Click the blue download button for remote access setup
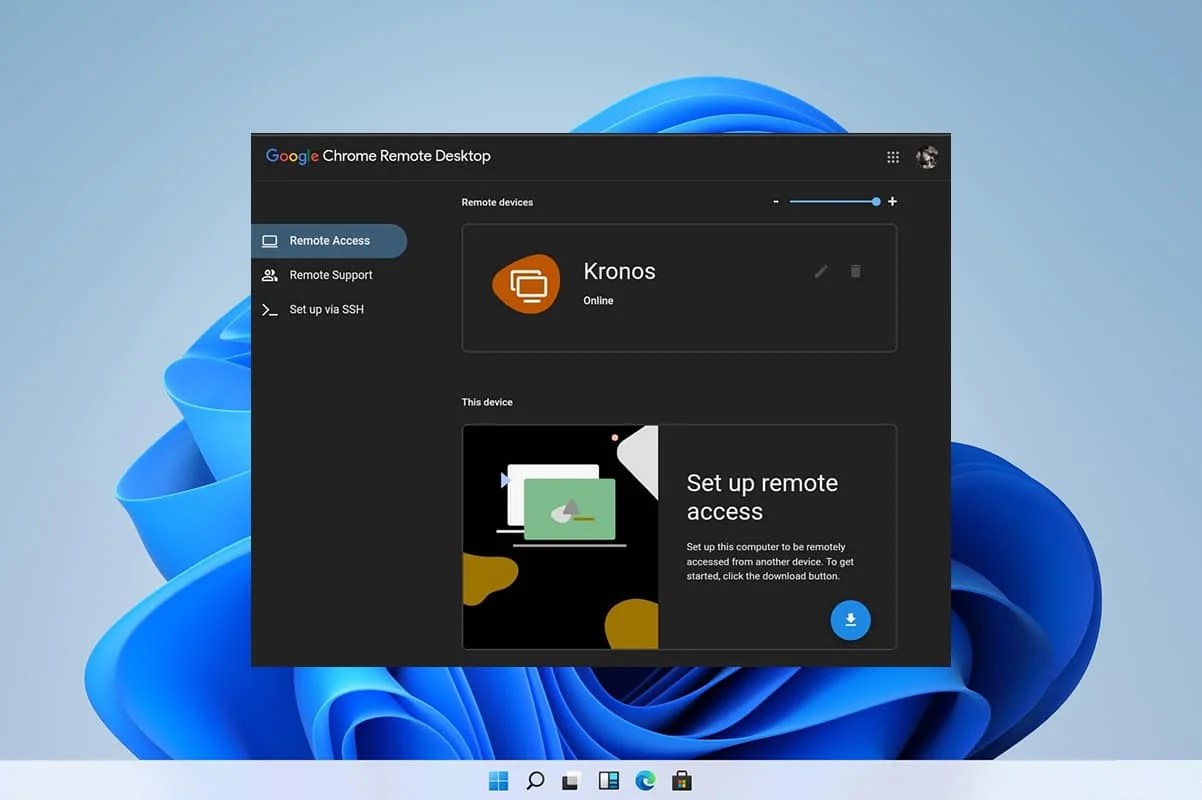 click(x=850, y=620)
